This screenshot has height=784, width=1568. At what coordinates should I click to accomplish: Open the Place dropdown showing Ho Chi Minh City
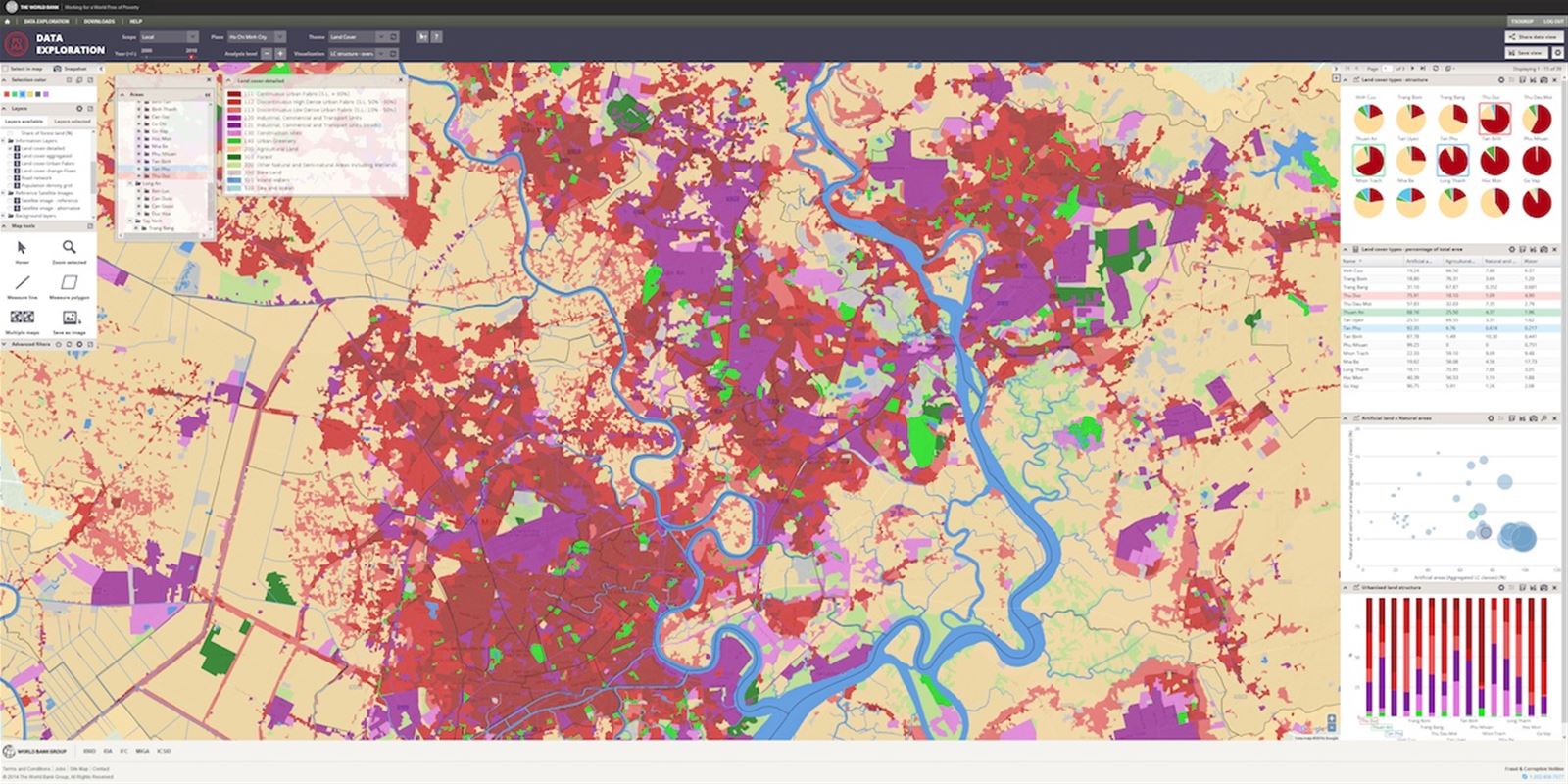click(257, 37)
